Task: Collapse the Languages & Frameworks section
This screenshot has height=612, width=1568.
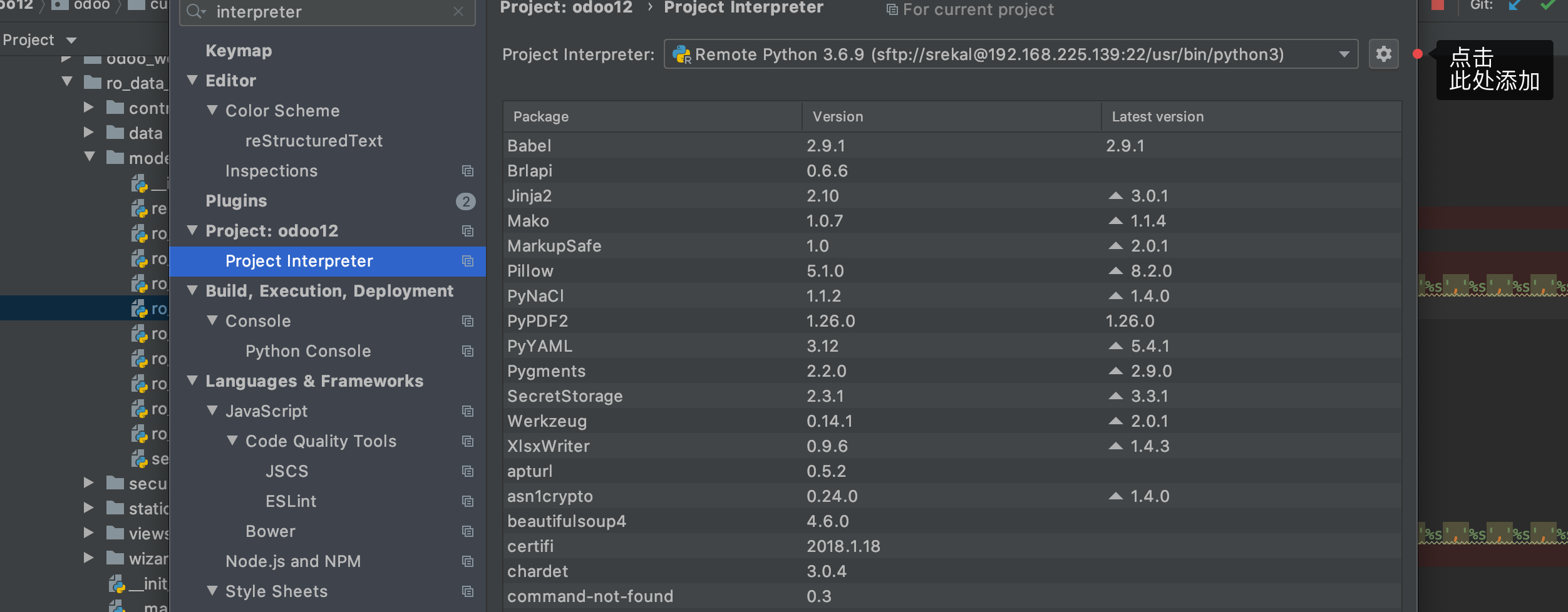Action: pos(193,381)
